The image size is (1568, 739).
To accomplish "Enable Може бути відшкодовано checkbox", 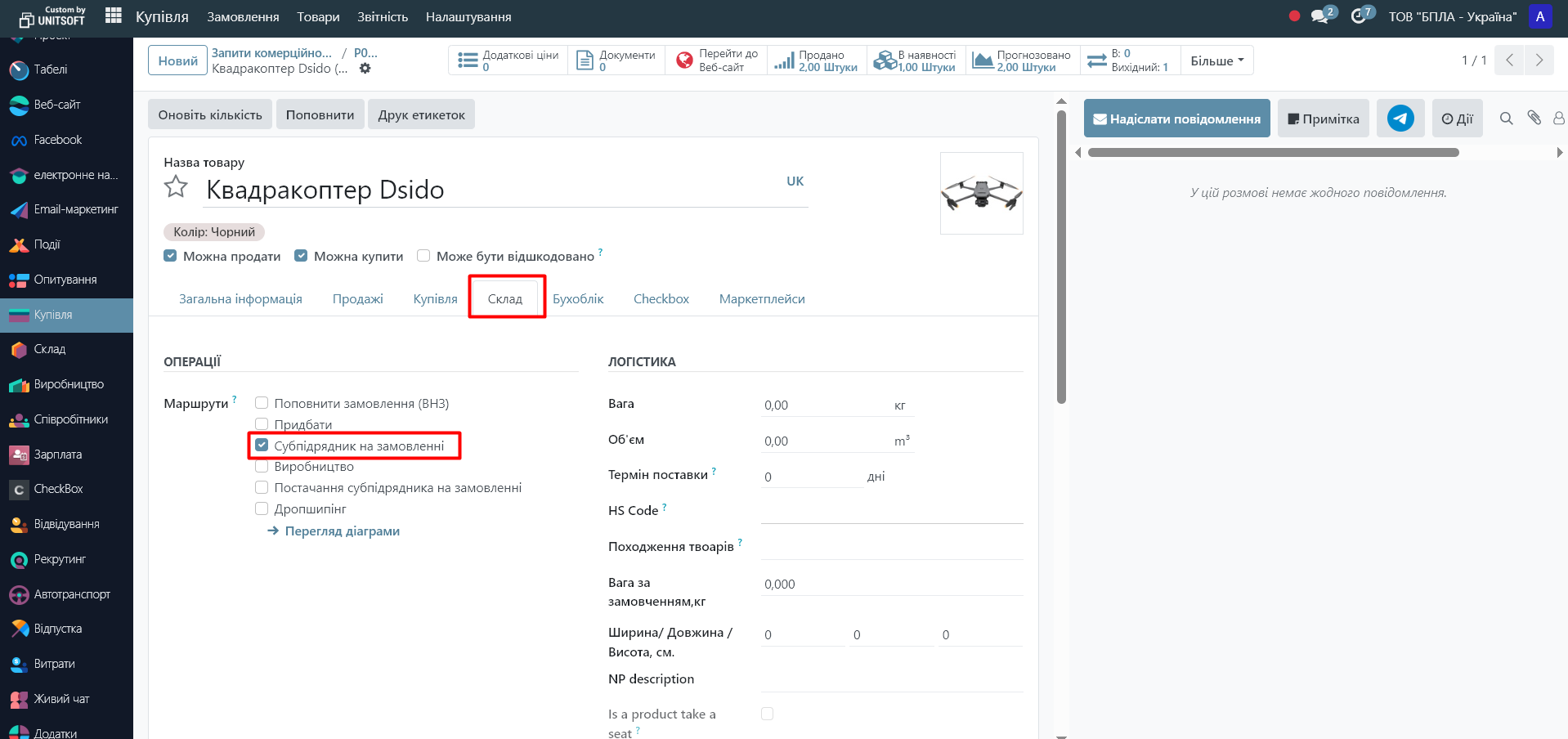I will click(423, 256).
